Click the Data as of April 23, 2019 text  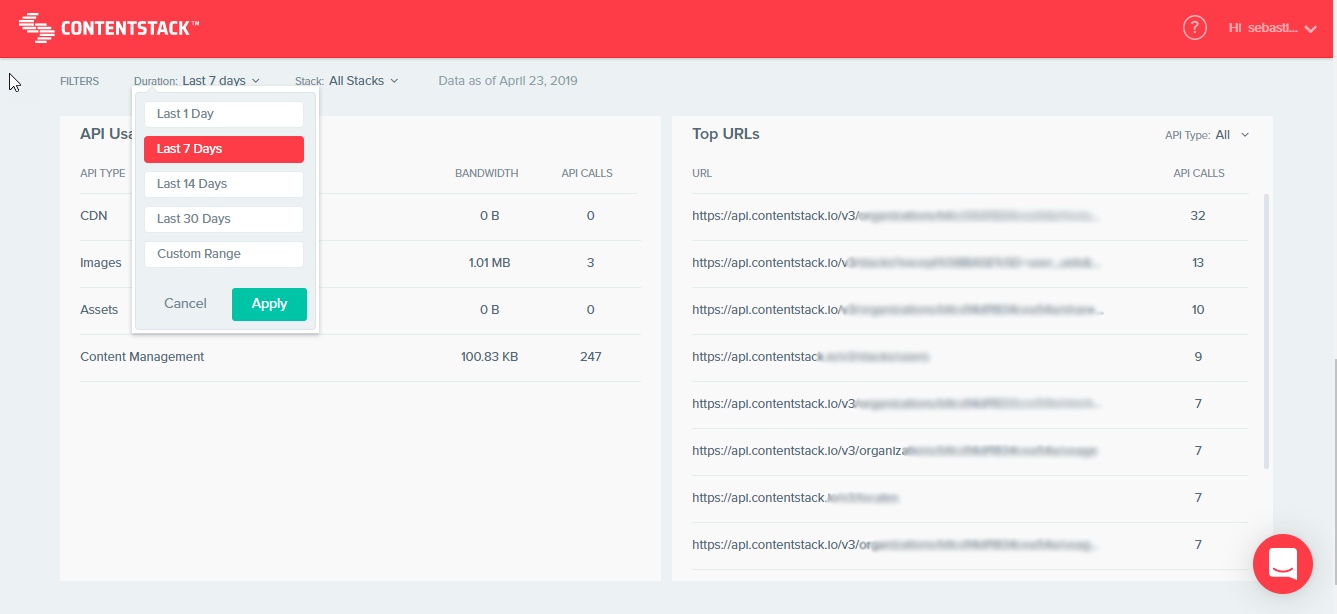tap(508, 81)
